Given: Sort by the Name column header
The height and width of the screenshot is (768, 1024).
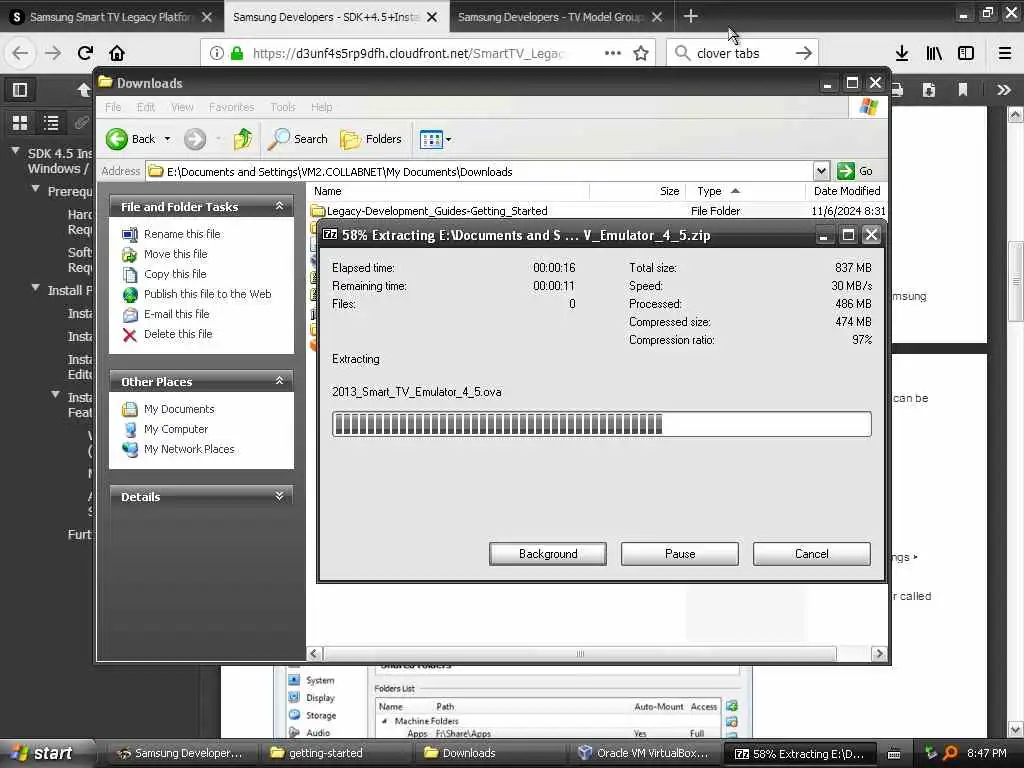Looking at the screenshot, I should (449, 191).
